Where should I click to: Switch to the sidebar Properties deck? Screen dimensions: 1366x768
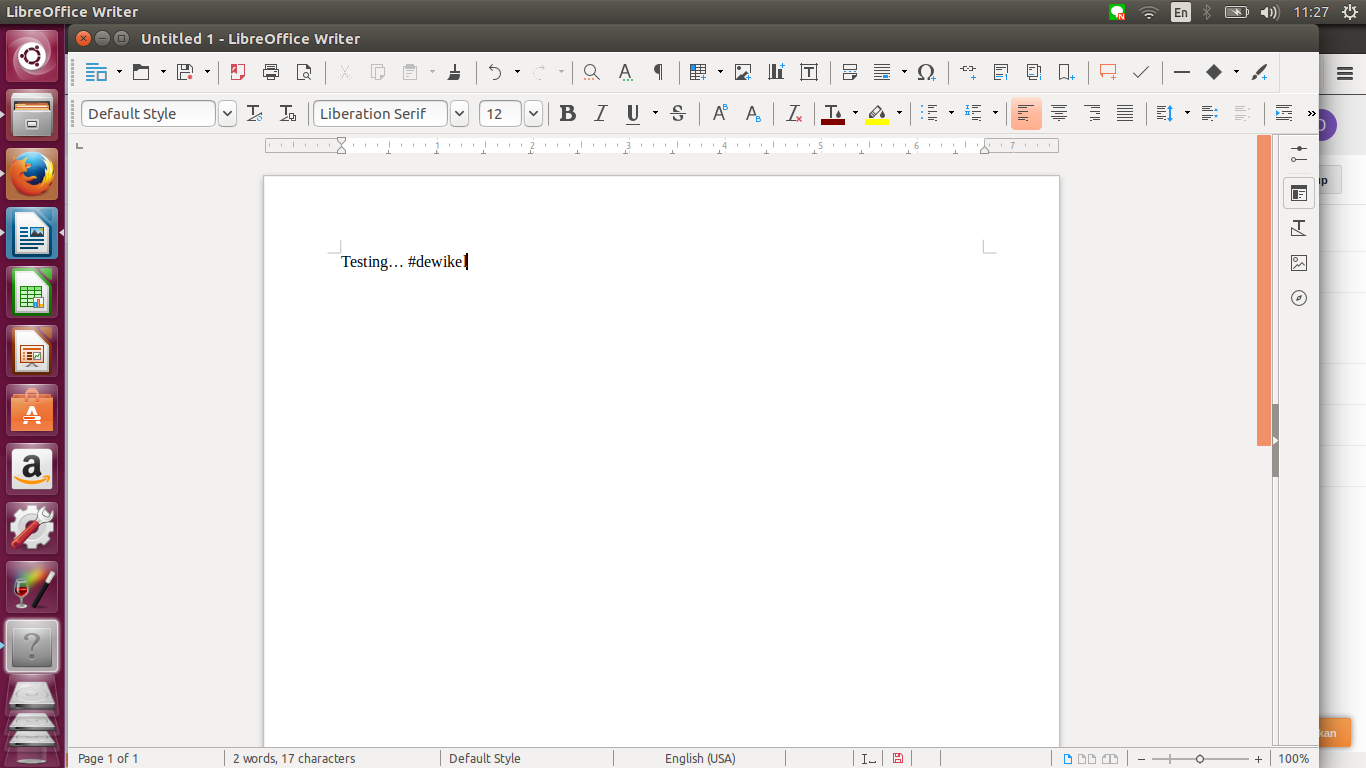[1299, 193]
